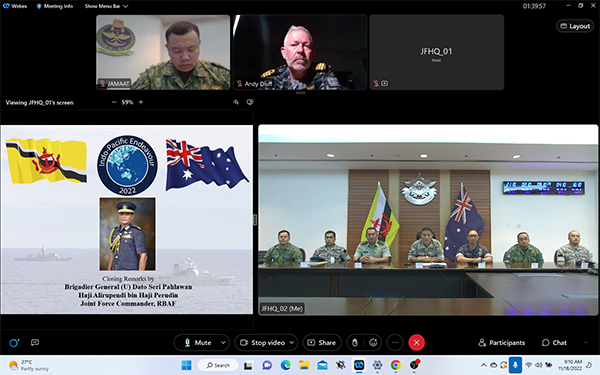600x375 pixels.
Task: Open the closed captions icon
Action: tap(35, 342)
